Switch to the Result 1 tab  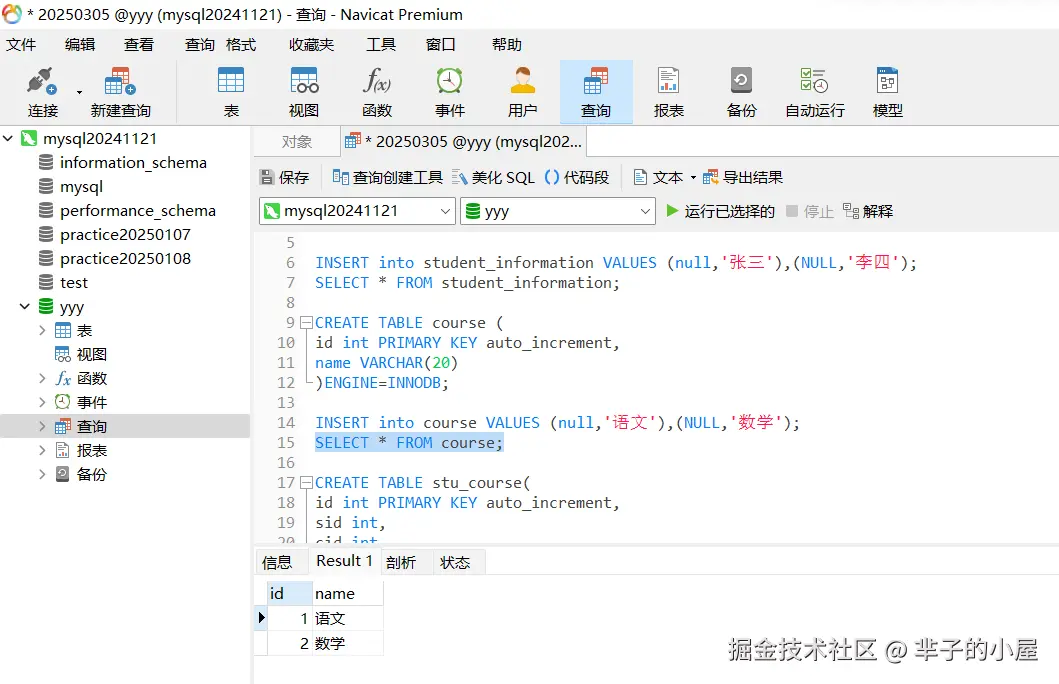[x=344, y=561]
